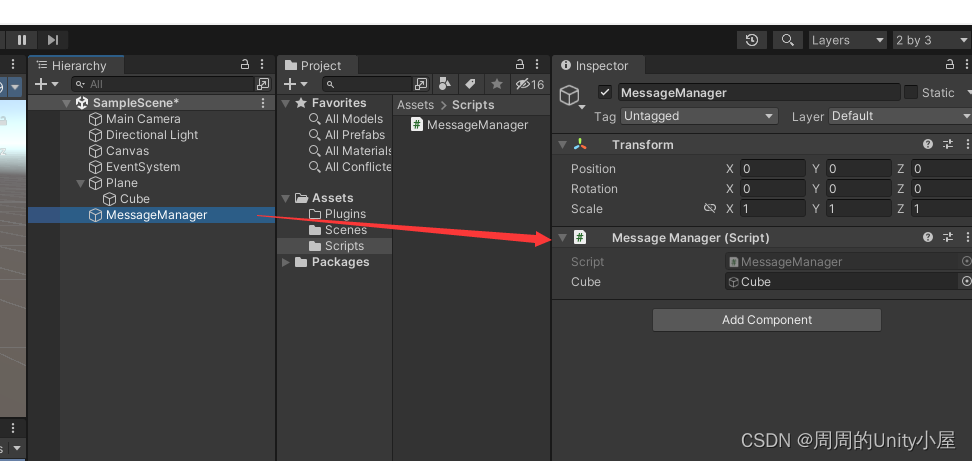This screenshot has height=461, width=972.
Task: Open the Layers dropdown in top toolbar
Action: [847, 40]
